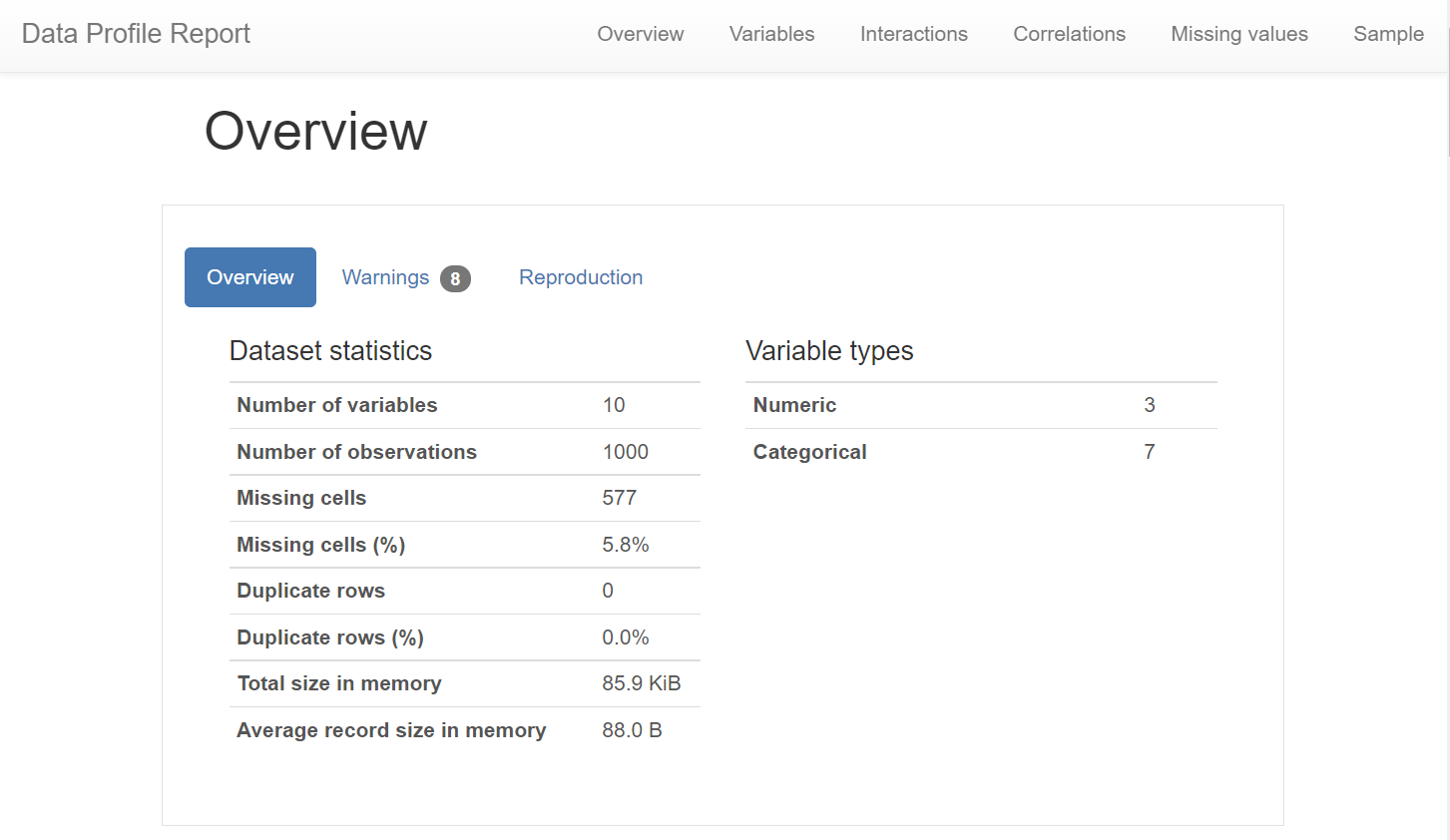Click the Duplicate rows label
This screenshot has height=840, width=1450.
click(310, 591)
